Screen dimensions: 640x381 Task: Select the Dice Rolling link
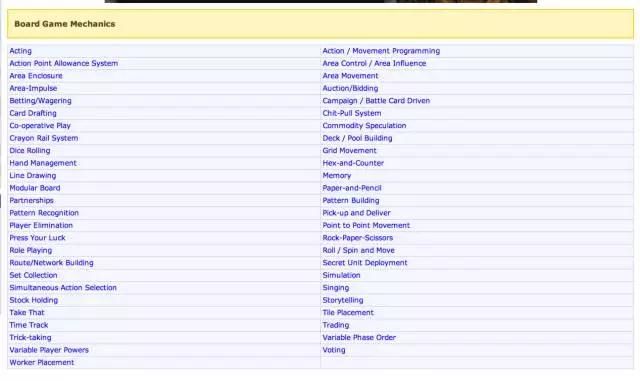click(30, 151)
